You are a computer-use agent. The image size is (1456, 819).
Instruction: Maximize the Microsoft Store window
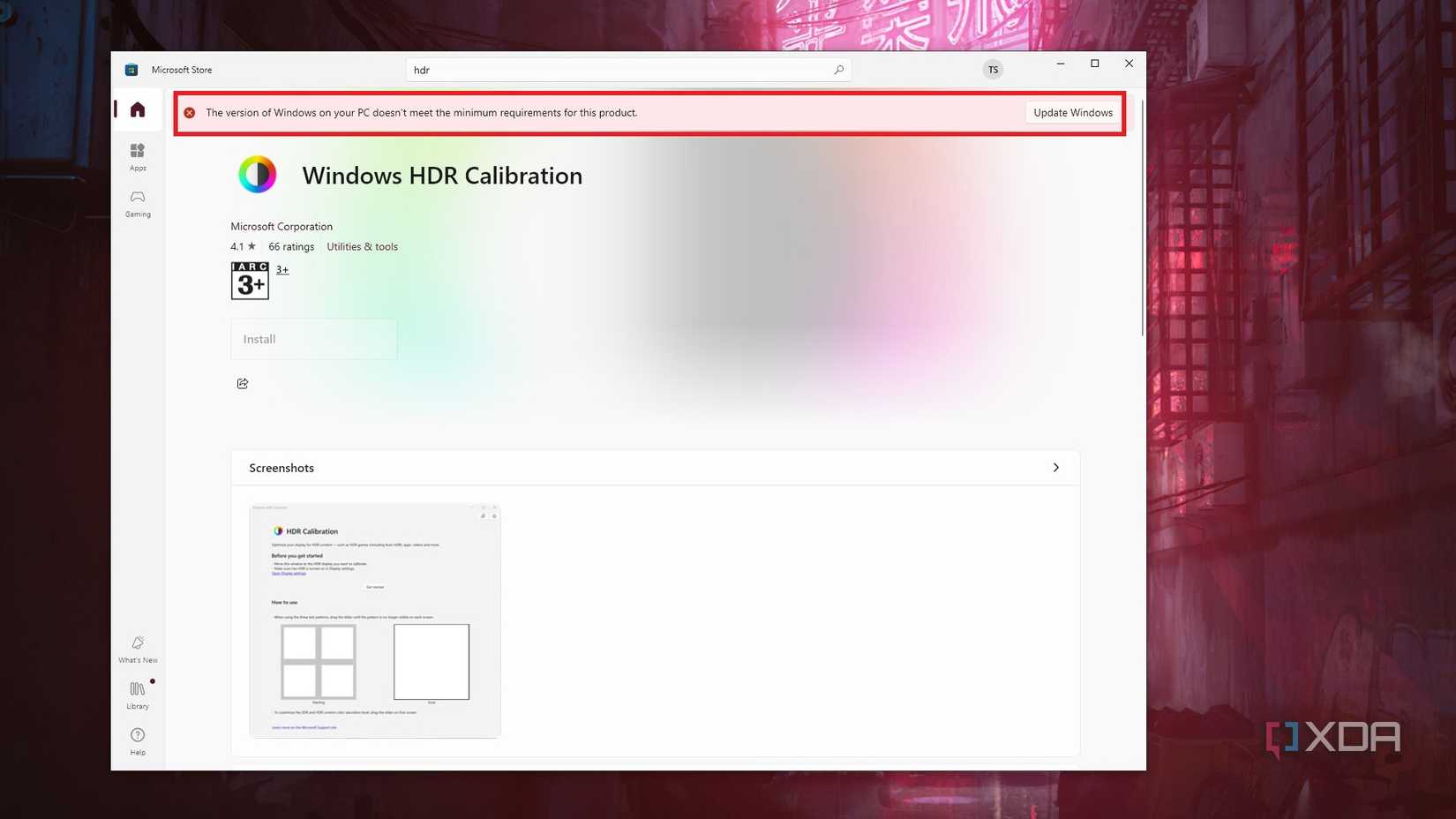point(1095,64)
